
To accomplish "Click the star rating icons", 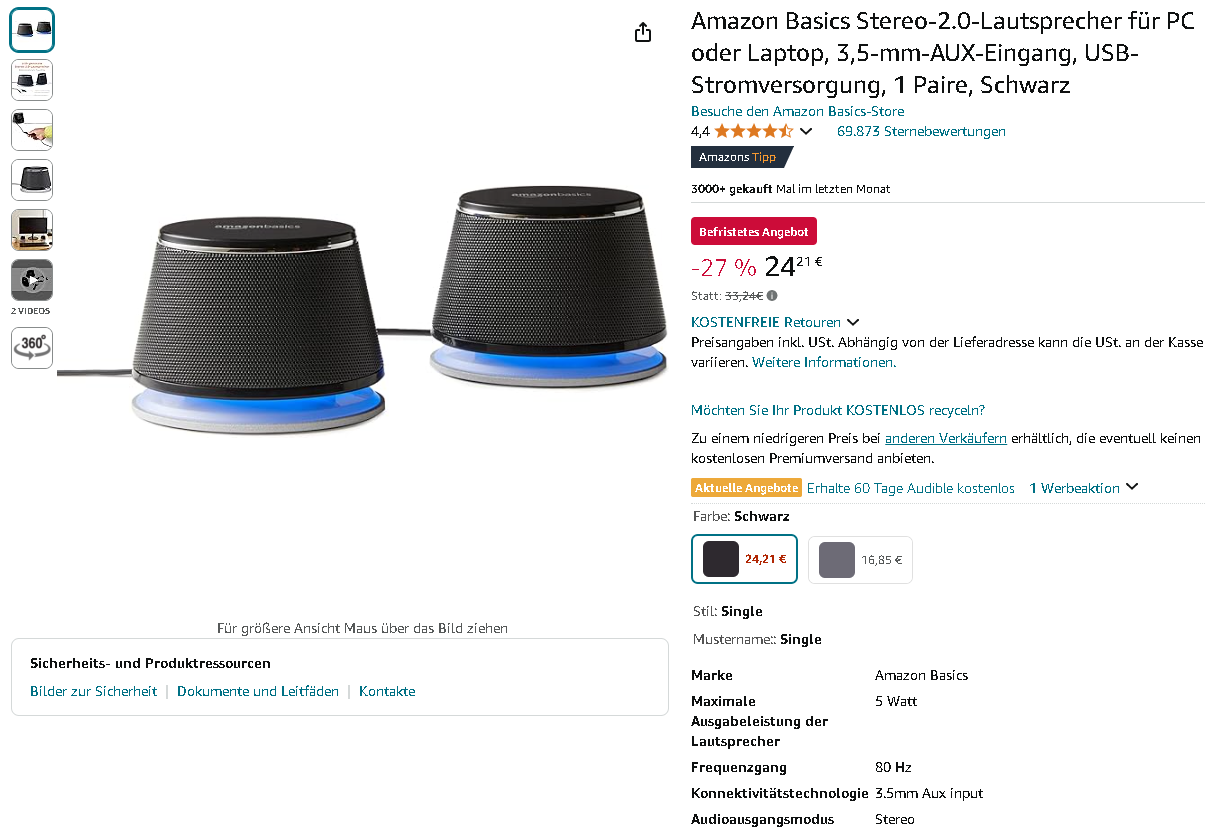I will 753,131.
